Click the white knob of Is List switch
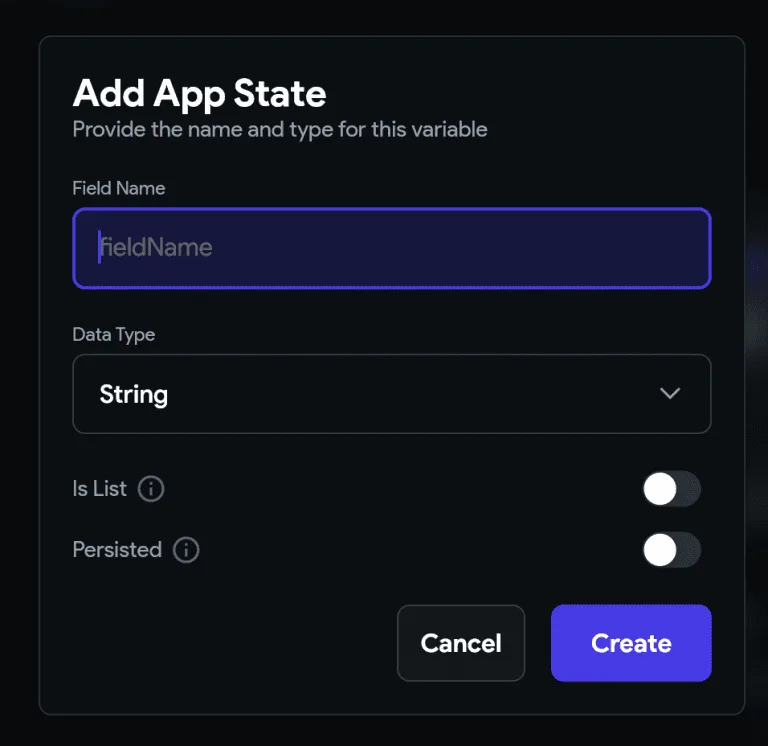Image resolution: width=768 pixels, height=746 pixels. pyautogui.click(x=660, y=490)
